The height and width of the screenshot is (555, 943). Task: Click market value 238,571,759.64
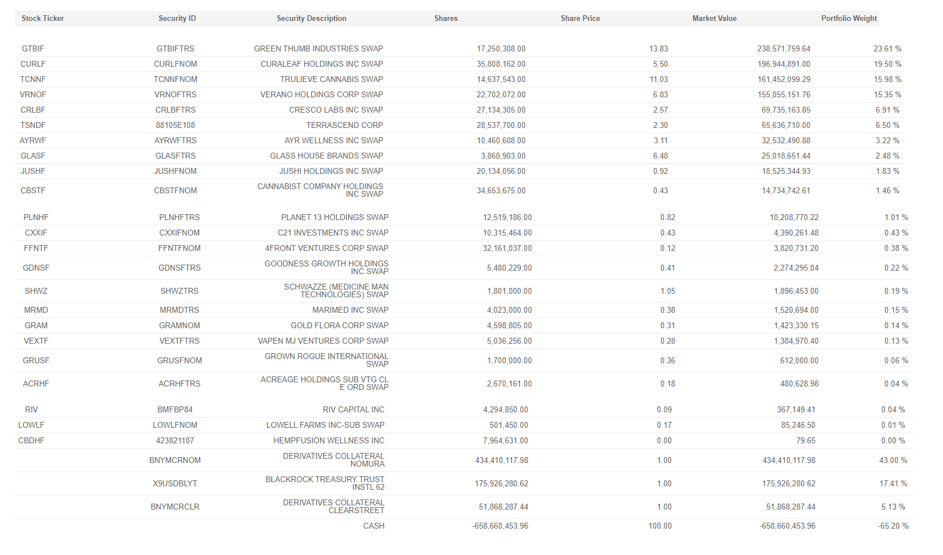point(784,49)
